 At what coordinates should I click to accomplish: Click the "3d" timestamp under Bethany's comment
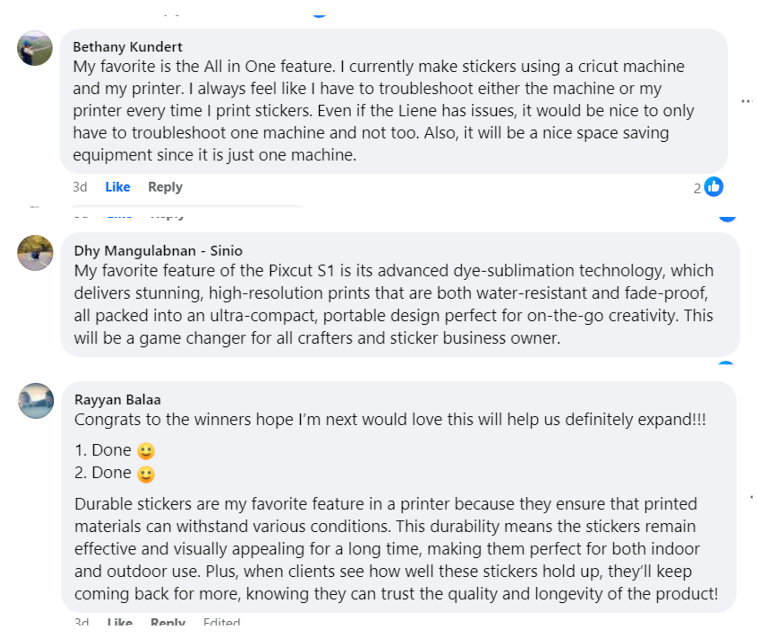tap(80, 187)
